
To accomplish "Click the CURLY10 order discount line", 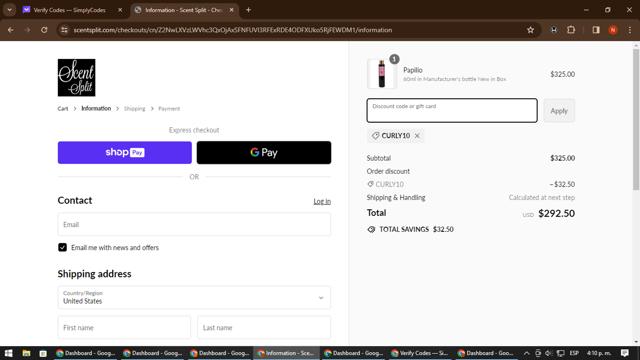I will pos(471,184).
